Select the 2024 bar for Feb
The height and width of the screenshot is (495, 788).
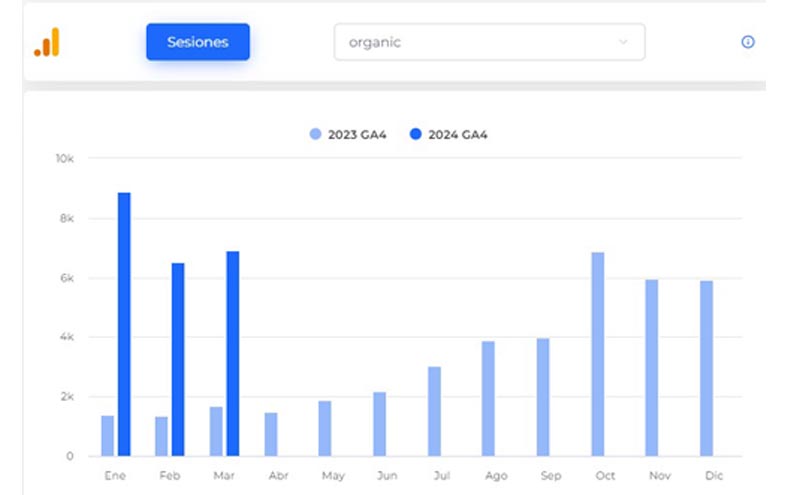178,359
